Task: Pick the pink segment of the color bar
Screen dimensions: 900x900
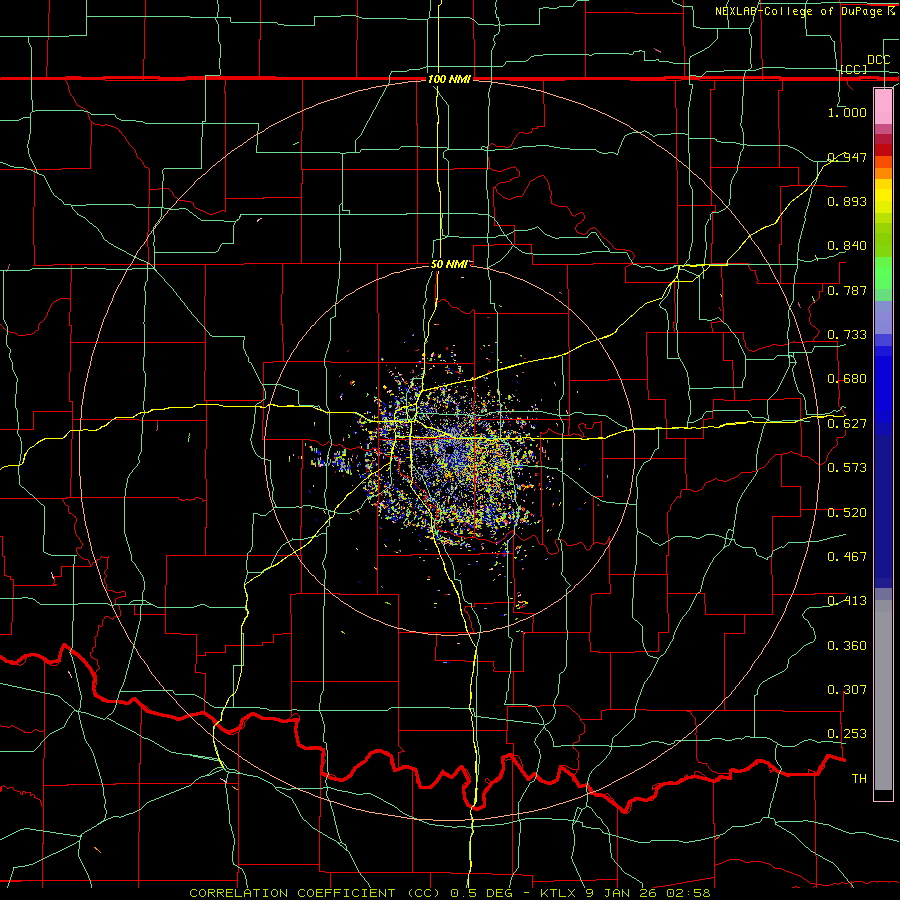Action: [x=883, y=107]
